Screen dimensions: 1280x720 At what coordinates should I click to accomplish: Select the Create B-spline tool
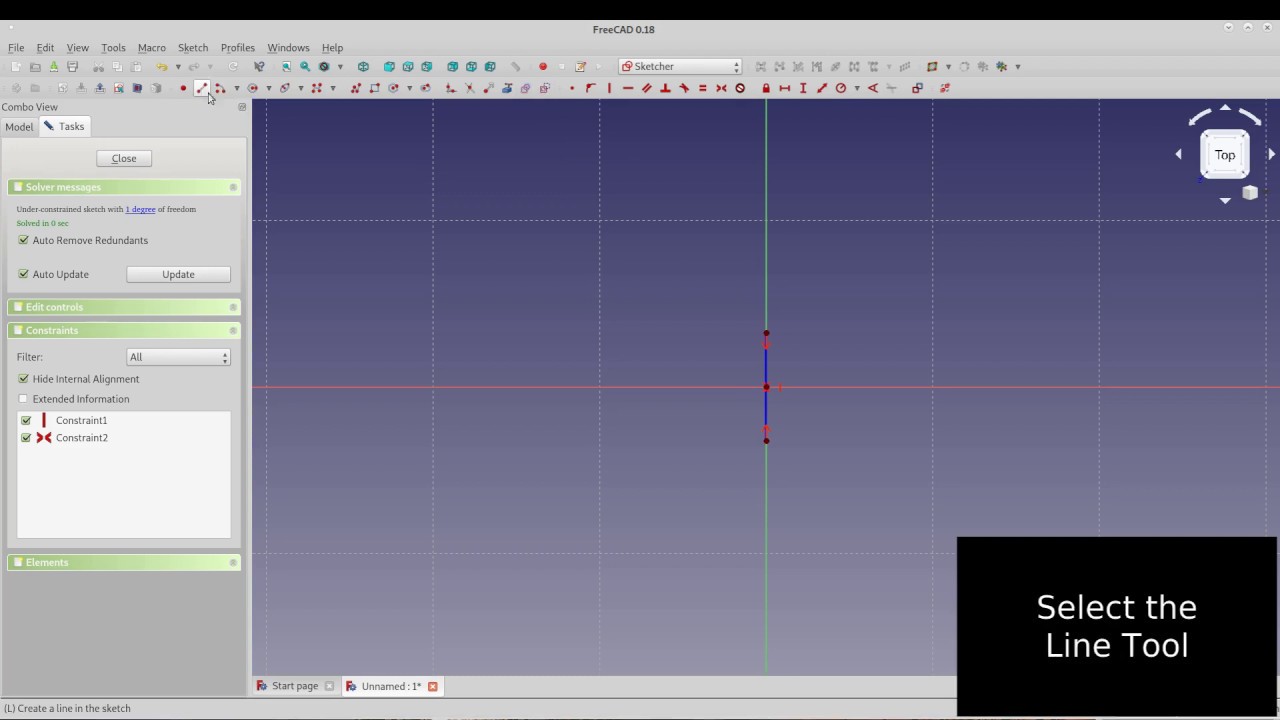[317, 88]
